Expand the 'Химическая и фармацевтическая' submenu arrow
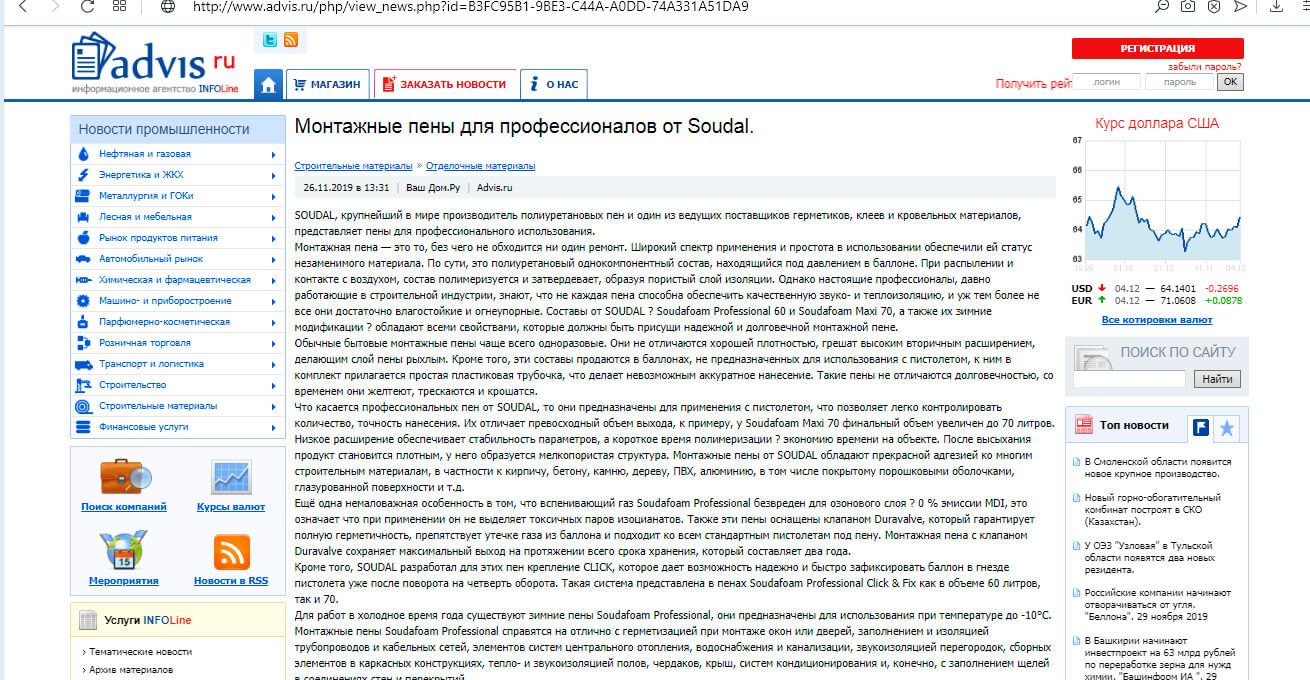The height and width of the screenshot is (680, 1310). coord(273,280)
